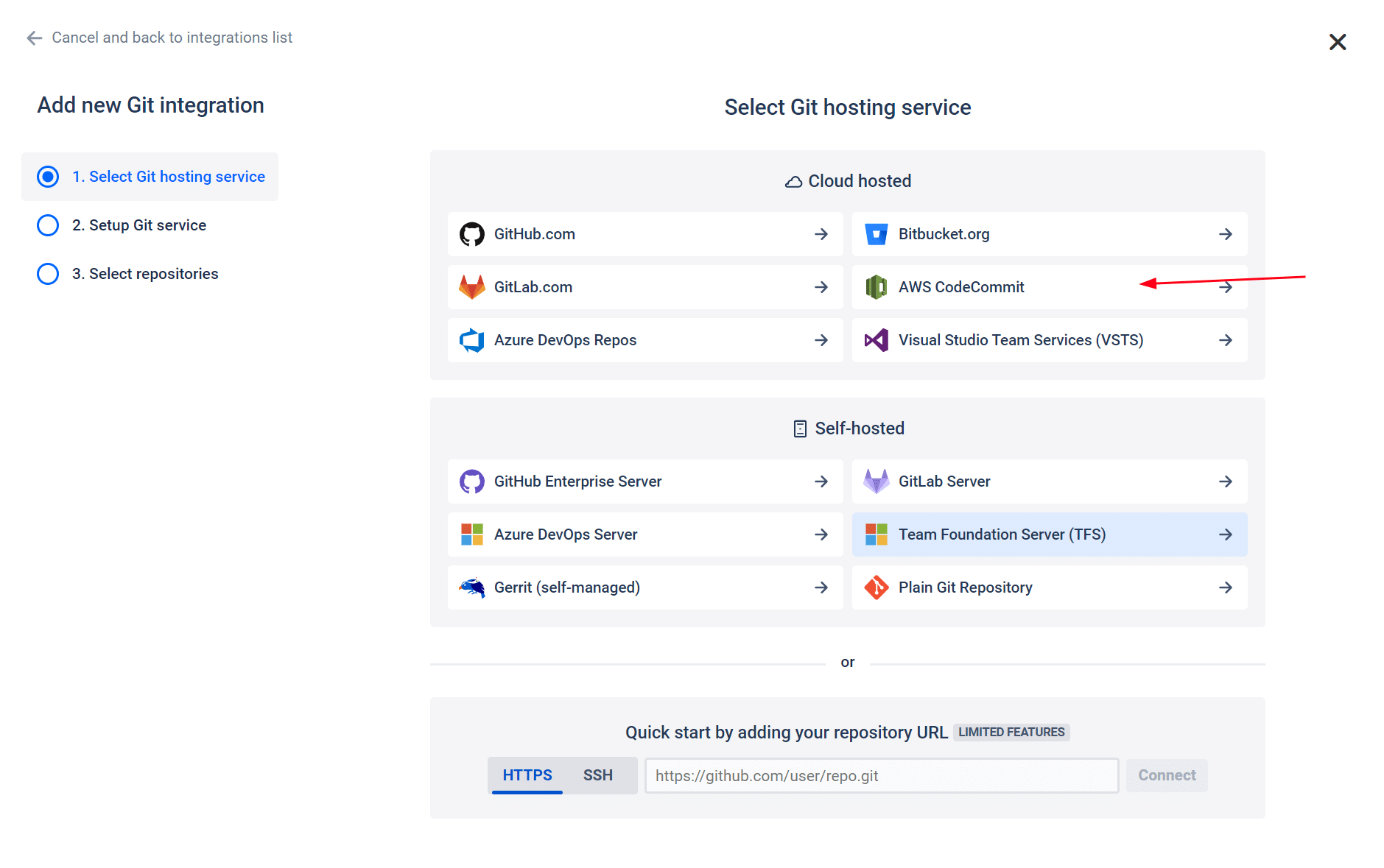
Task: Click 'Team Foundation Server (TFS)' label text
Action: point(1002,534)
